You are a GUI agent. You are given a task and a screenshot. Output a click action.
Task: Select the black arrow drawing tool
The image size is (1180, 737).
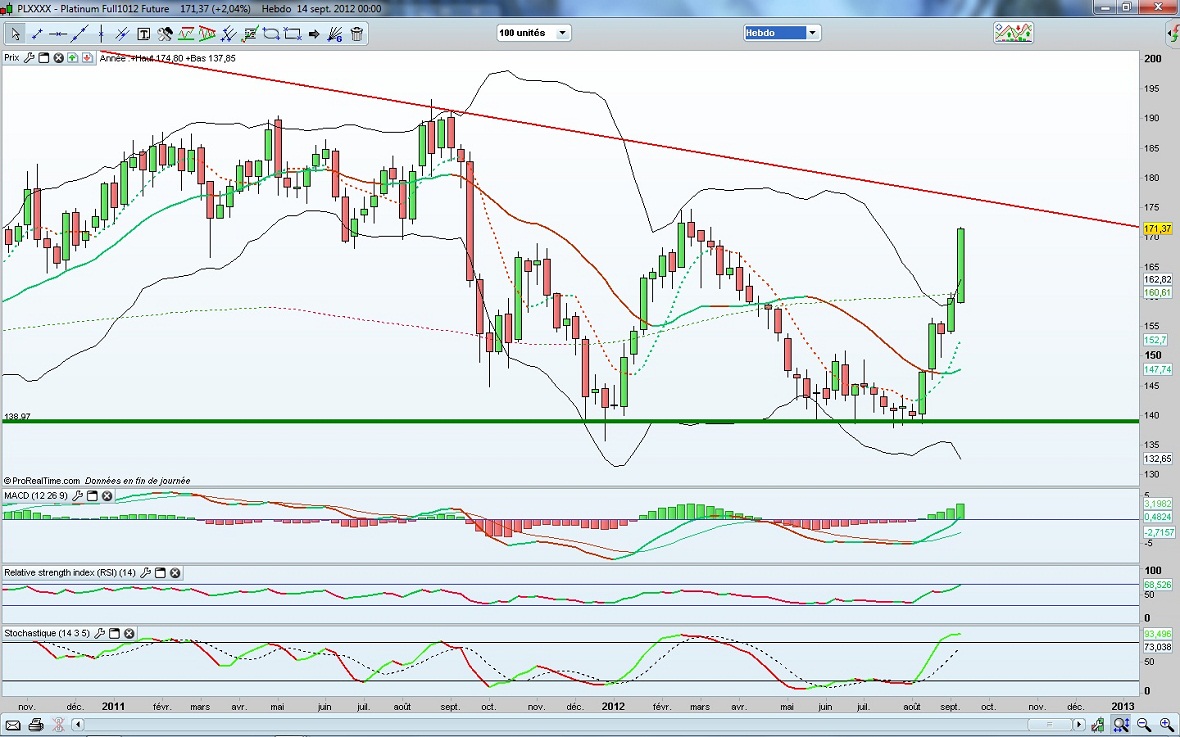(314, 34)
